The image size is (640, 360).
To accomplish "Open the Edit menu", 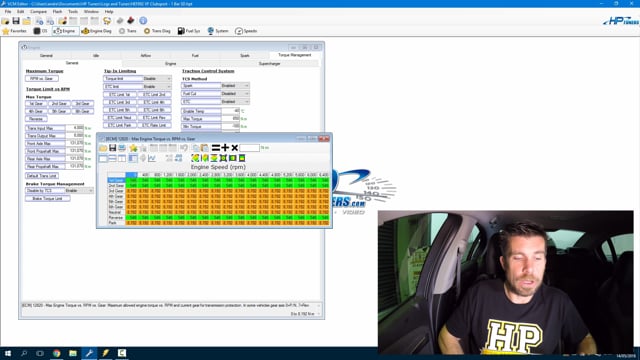I will click(20, 12).
